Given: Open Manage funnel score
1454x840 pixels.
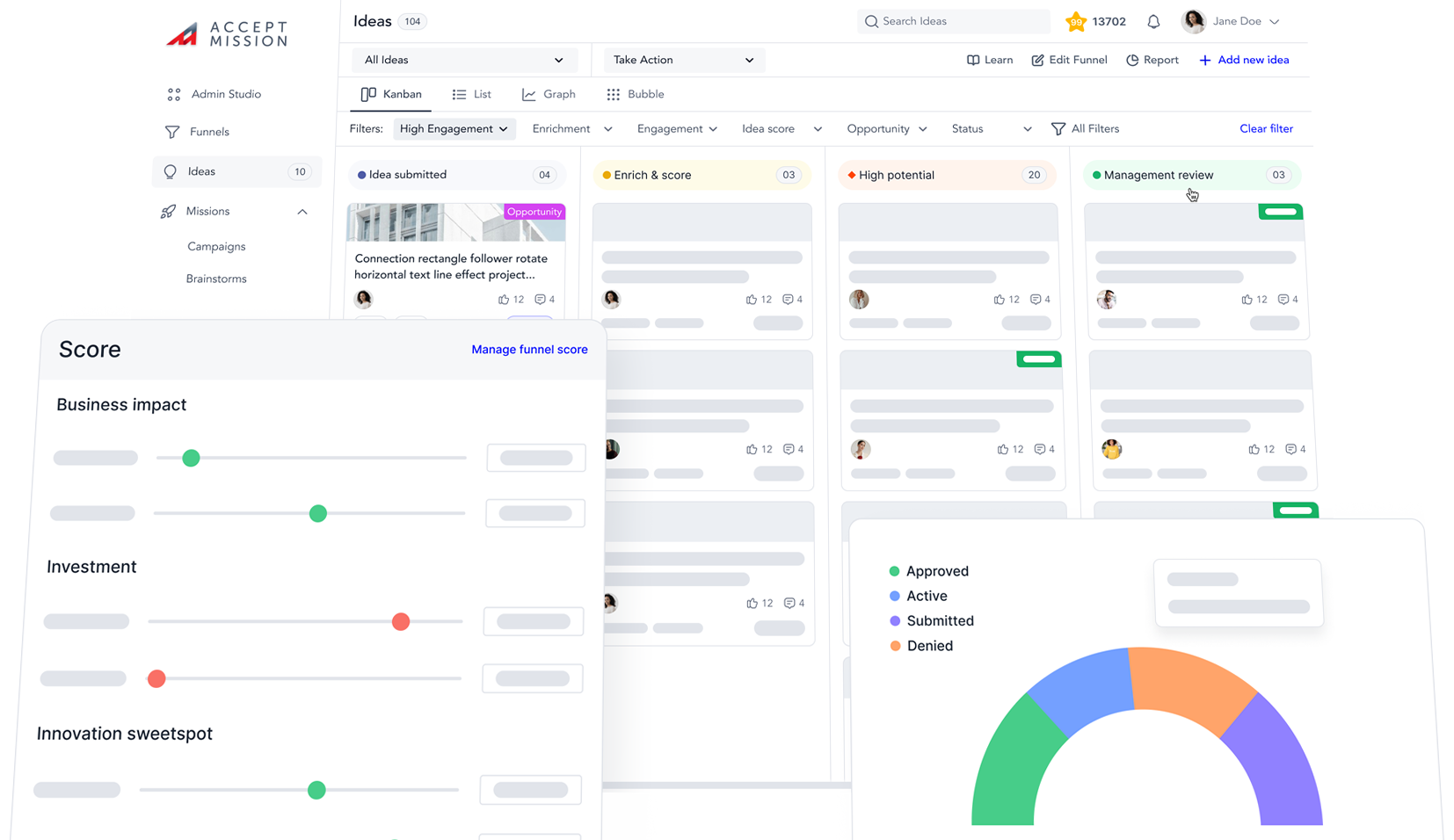Looking at the screenshot, I should [x=529, y=349].
